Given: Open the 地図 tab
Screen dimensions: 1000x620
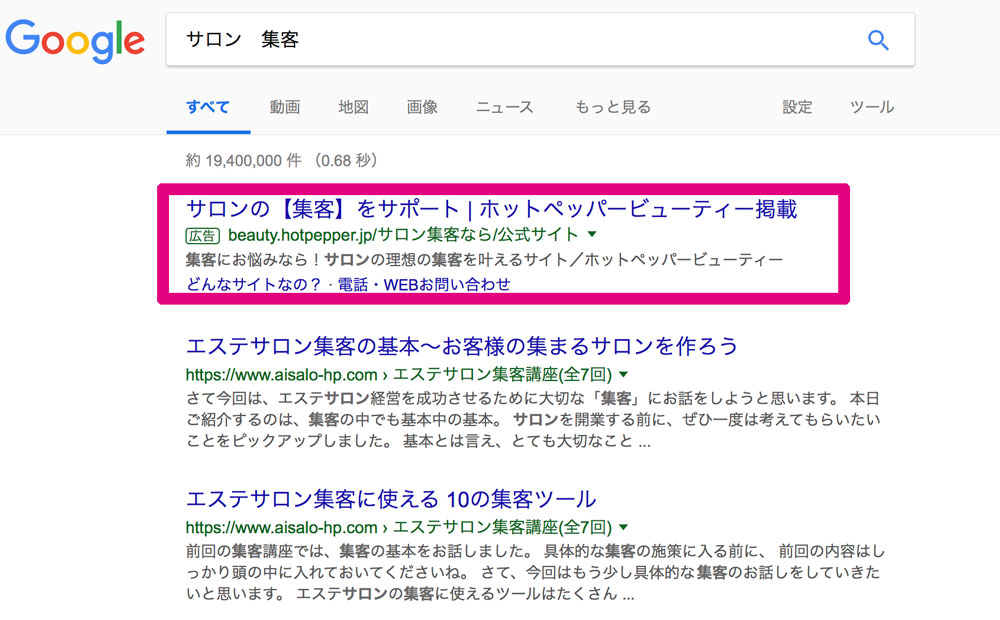Looking at the screenshot, I should click(353, 107).
